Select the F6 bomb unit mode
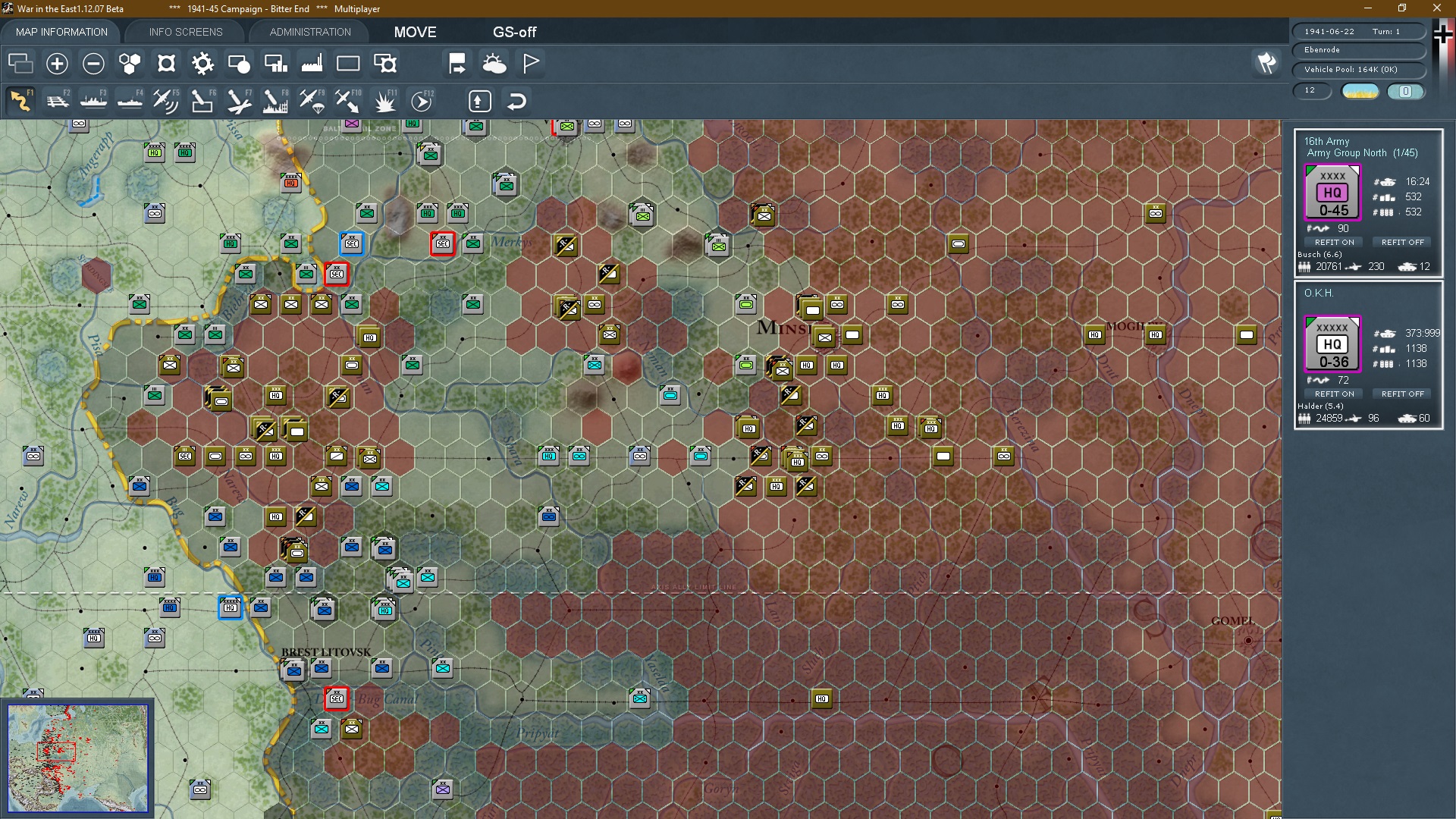The image size is (1456, 819). coord(202,101)
